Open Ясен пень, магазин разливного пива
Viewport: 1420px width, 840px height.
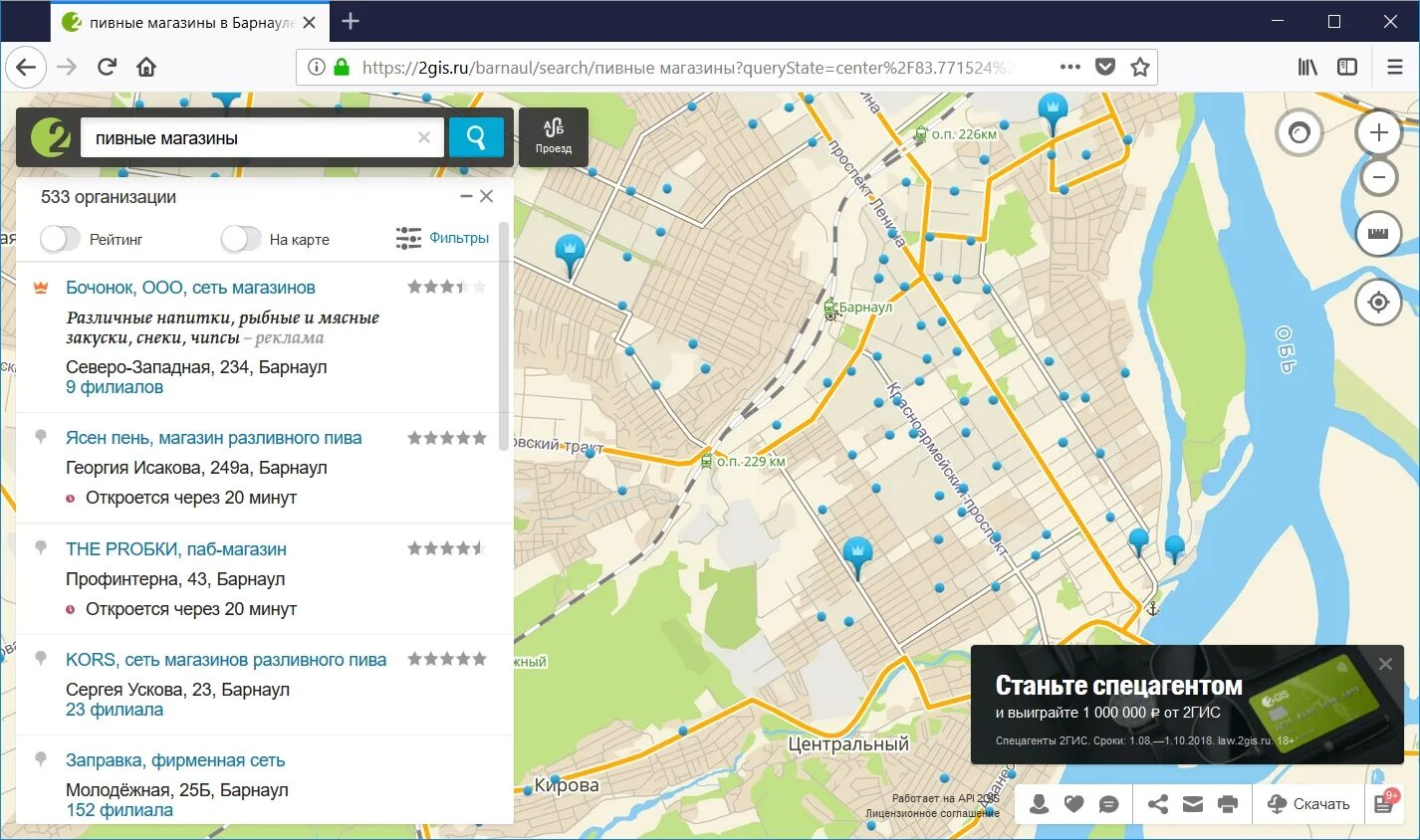(x=213, y=438)
